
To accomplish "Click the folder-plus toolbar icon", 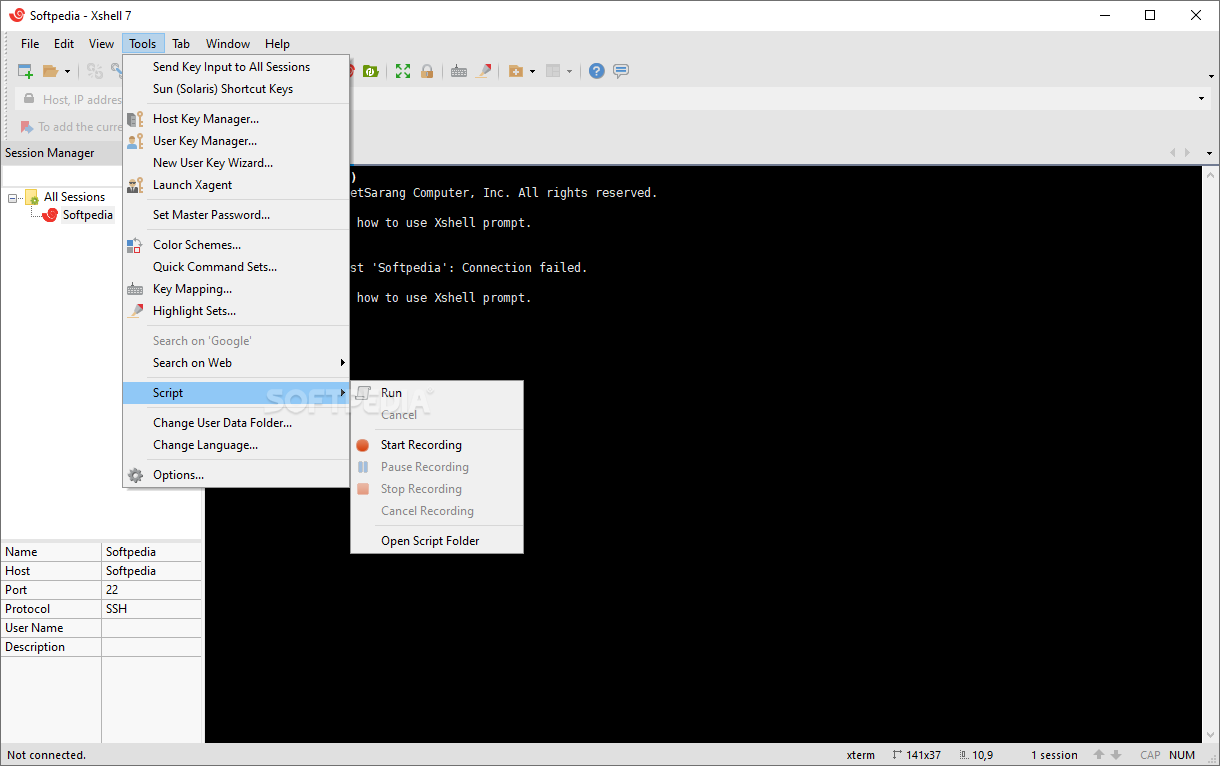I will click(x=516, y=71).
